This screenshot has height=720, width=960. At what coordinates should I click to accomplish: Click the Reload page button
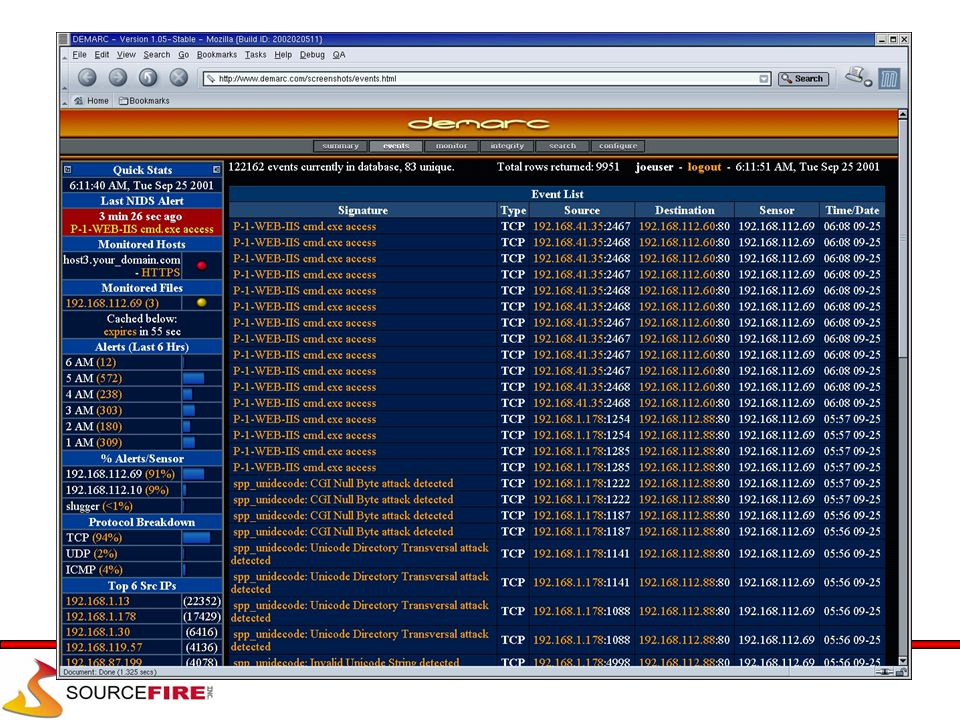(x=148, y=77)
